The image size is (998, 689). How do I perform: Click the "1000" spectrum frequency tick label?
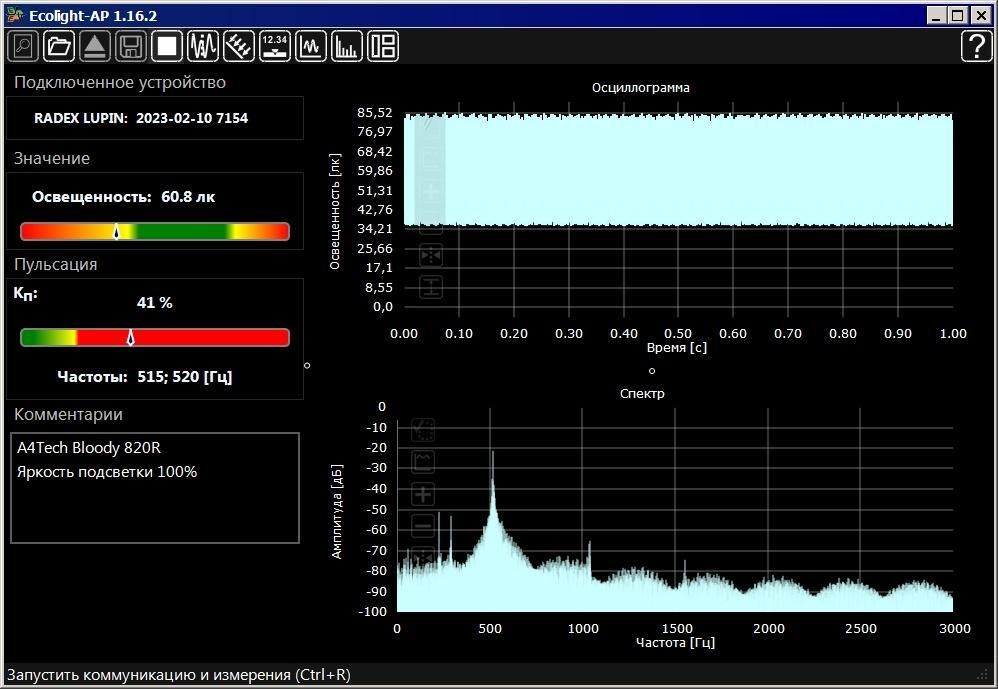(x=582, y=629)
